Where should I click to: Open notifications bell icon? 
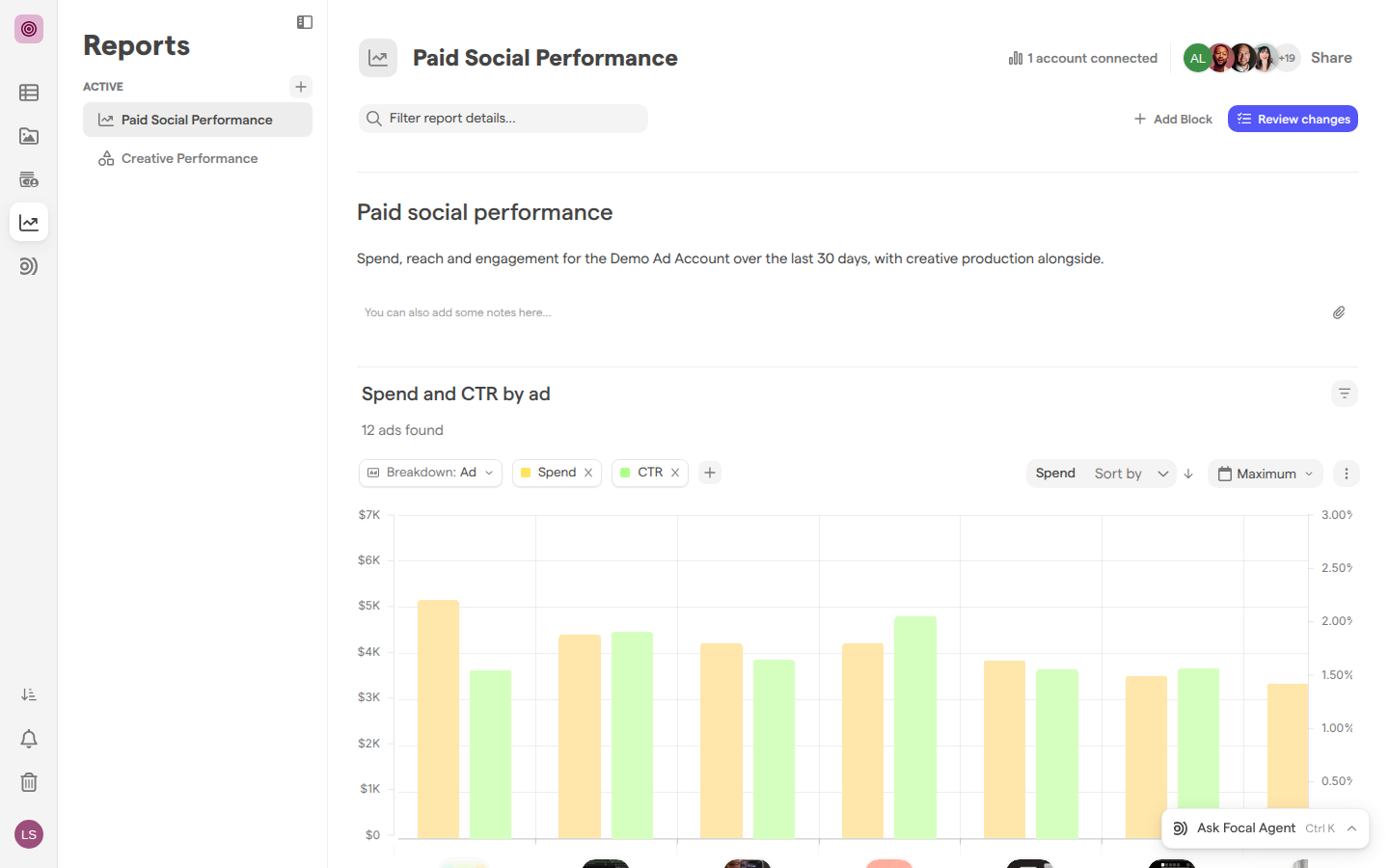[29, 739]
